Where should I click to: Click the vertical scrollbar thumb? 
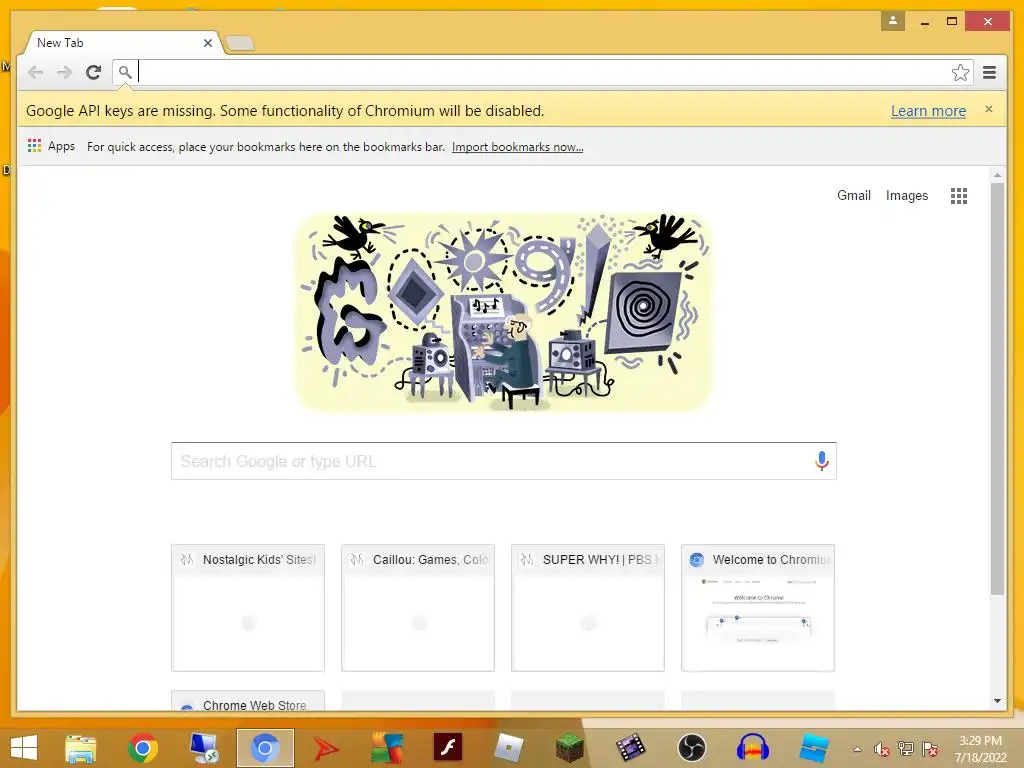click(997, 389)
